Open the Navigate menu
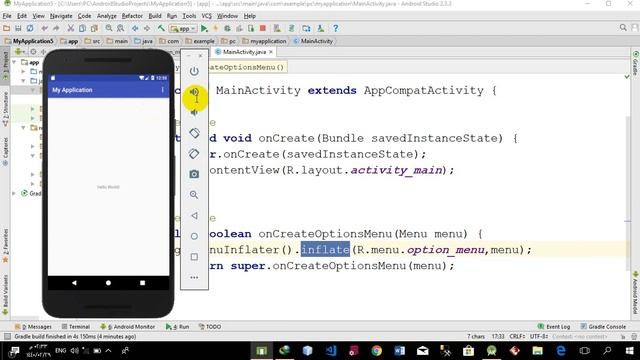This screenshot has height=360, width=640. point(61,16)
